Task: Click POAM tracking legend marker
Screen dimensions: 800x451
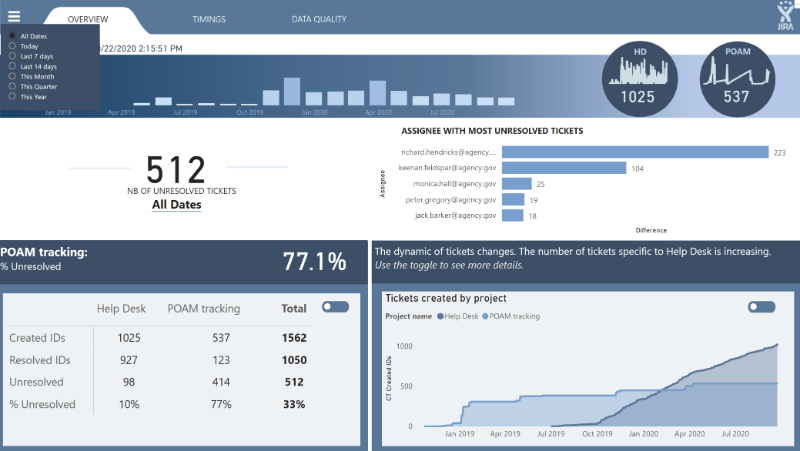Action: [486, 316]
